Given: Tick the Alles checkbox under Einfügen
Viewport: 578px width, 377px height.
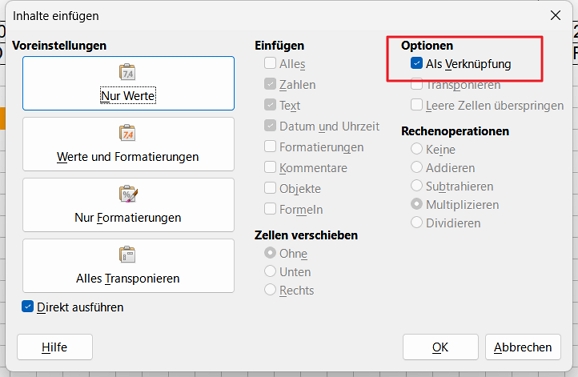Looking at the screenshot, I should tap(270, 63).
